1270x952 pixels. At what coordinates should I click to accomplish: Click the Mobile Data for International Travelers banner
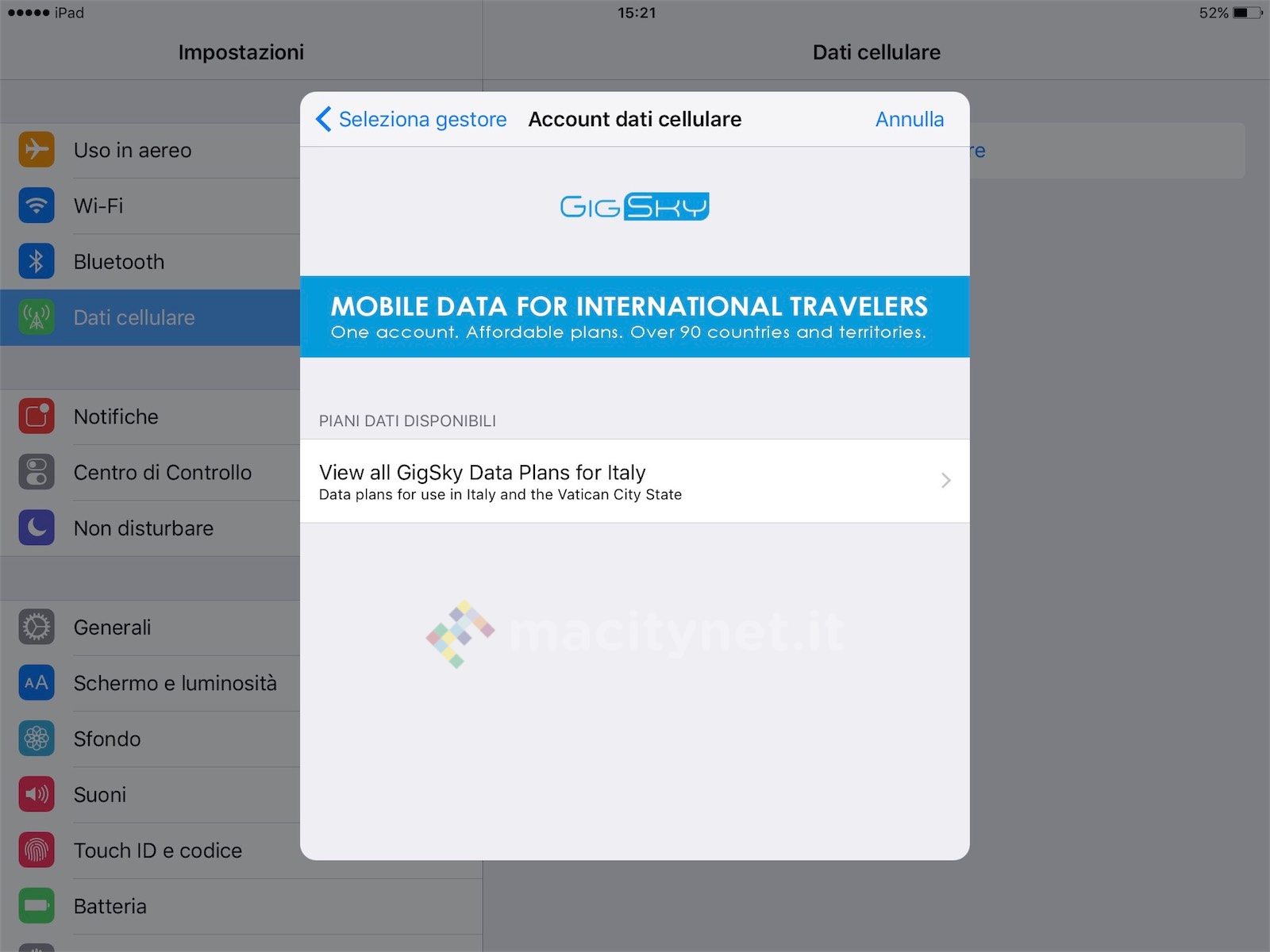click(x=635, y=317)
